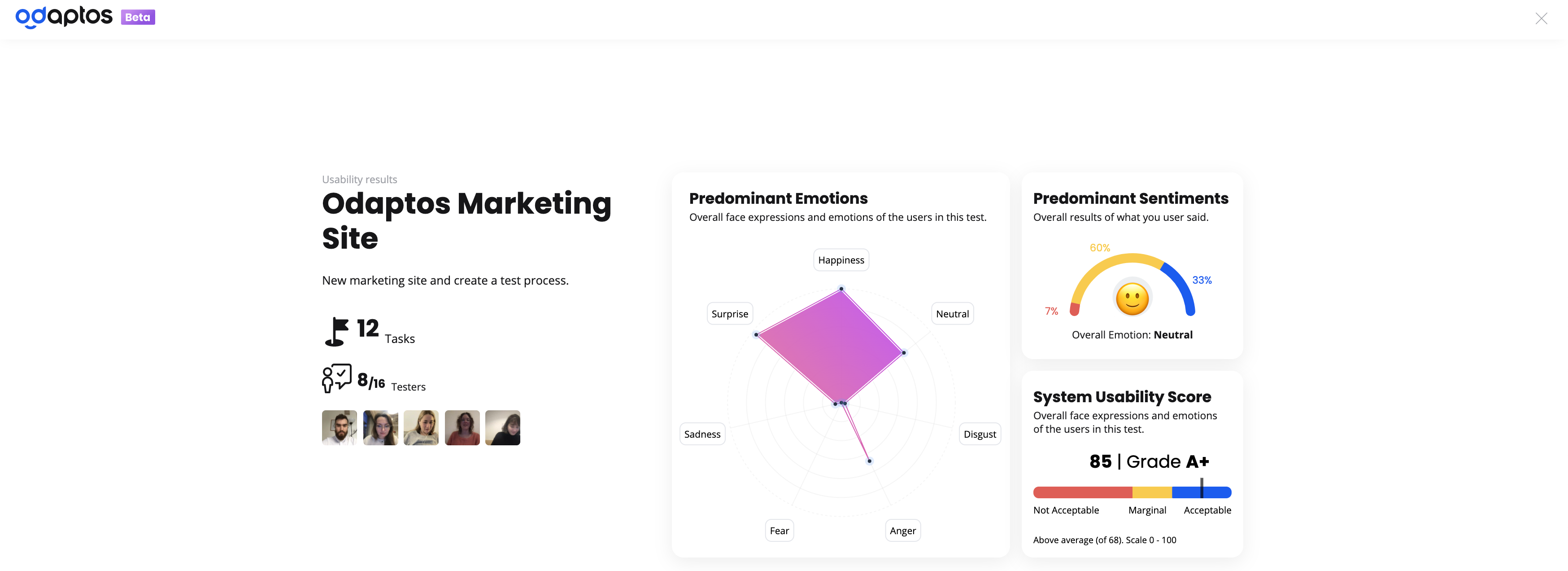Click the neutral smiley face emoji
The width and height of the screenshot is (1568, 571).
click(x=1132, y=299)
